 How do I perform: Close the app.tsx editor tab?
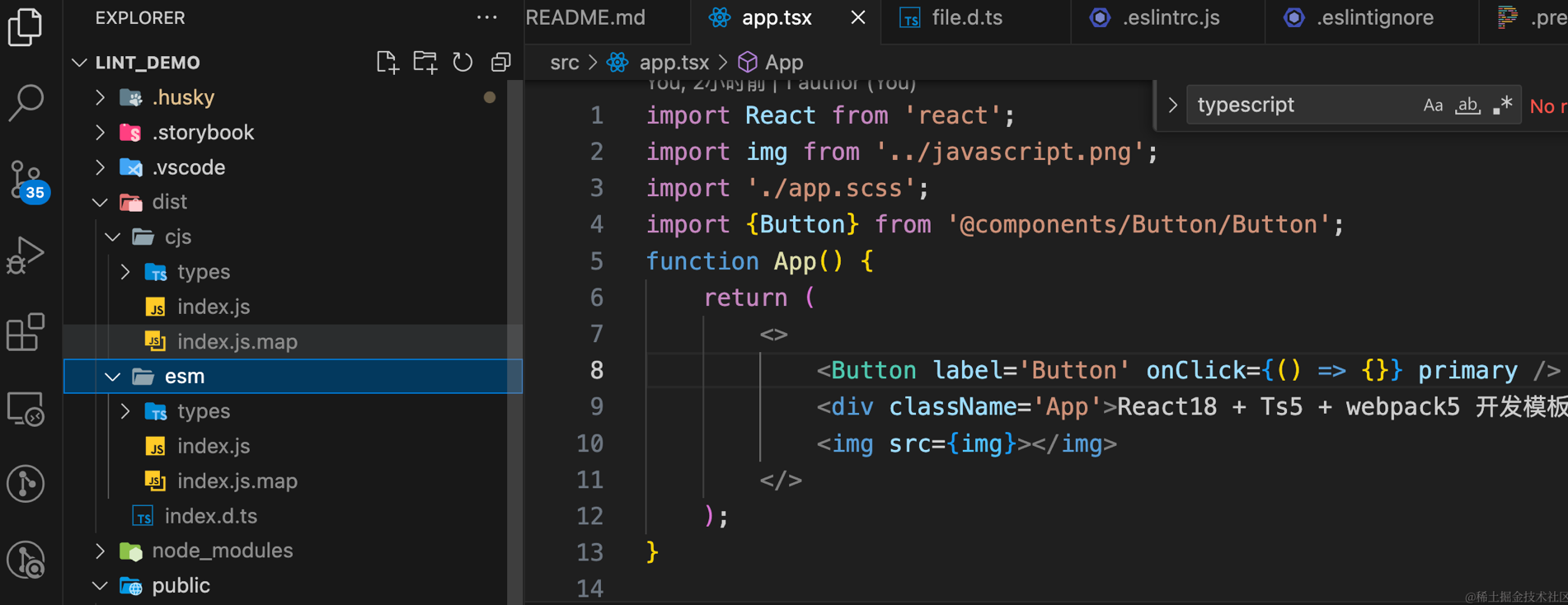858,17
